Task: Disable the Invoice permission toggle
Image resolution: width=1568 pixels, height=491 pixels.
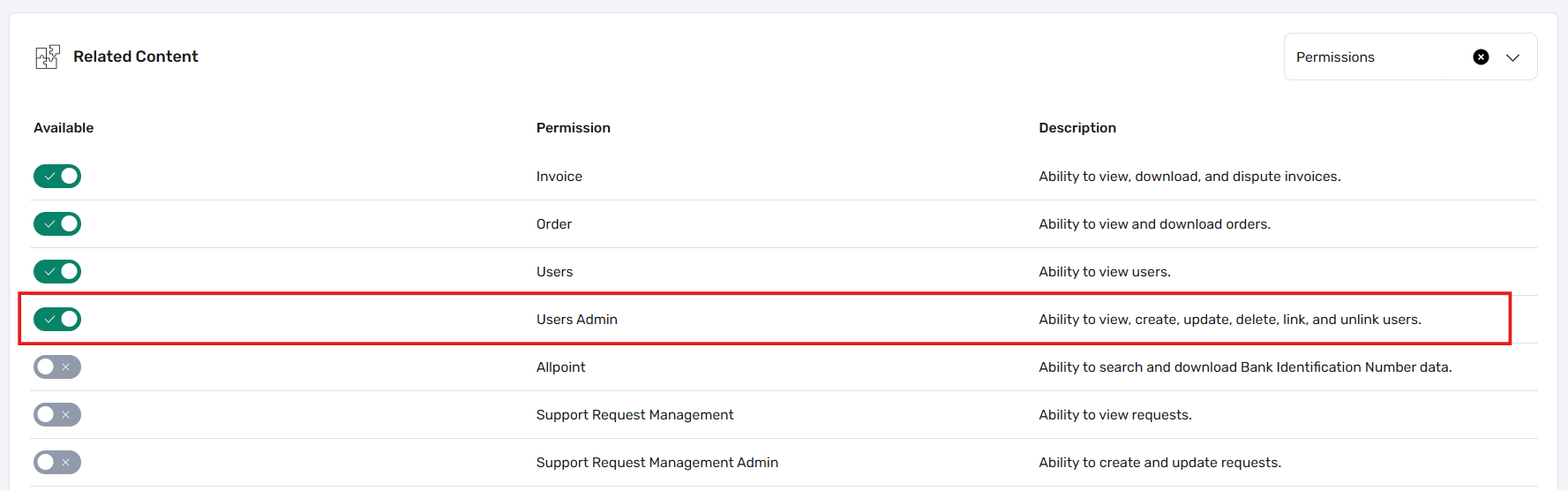Action: [x=57, y=177]
